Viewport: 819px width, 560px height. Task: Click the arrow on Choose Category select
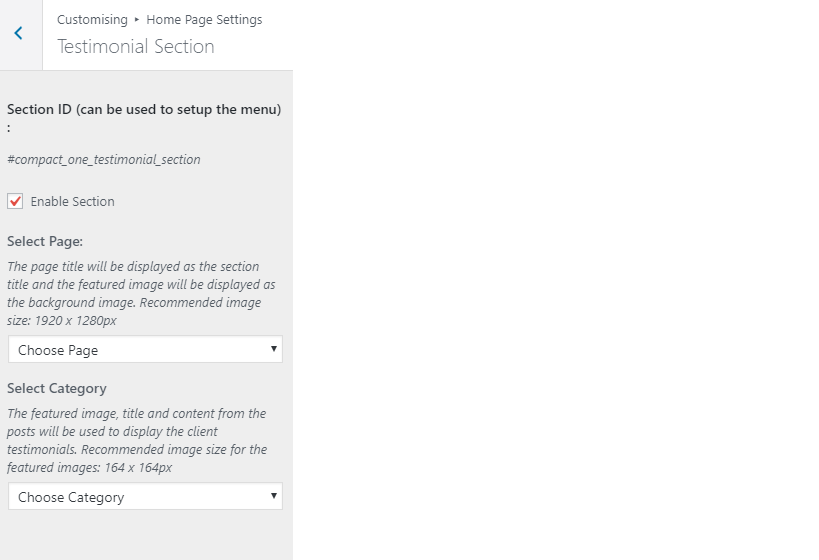[x=273, y=496]
